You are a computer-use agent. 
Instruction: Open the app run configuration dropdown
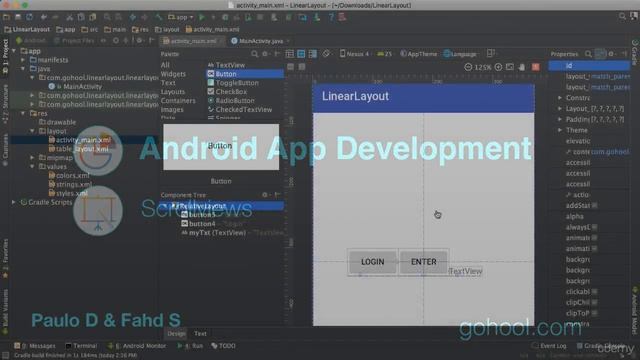tap(181, 17)
